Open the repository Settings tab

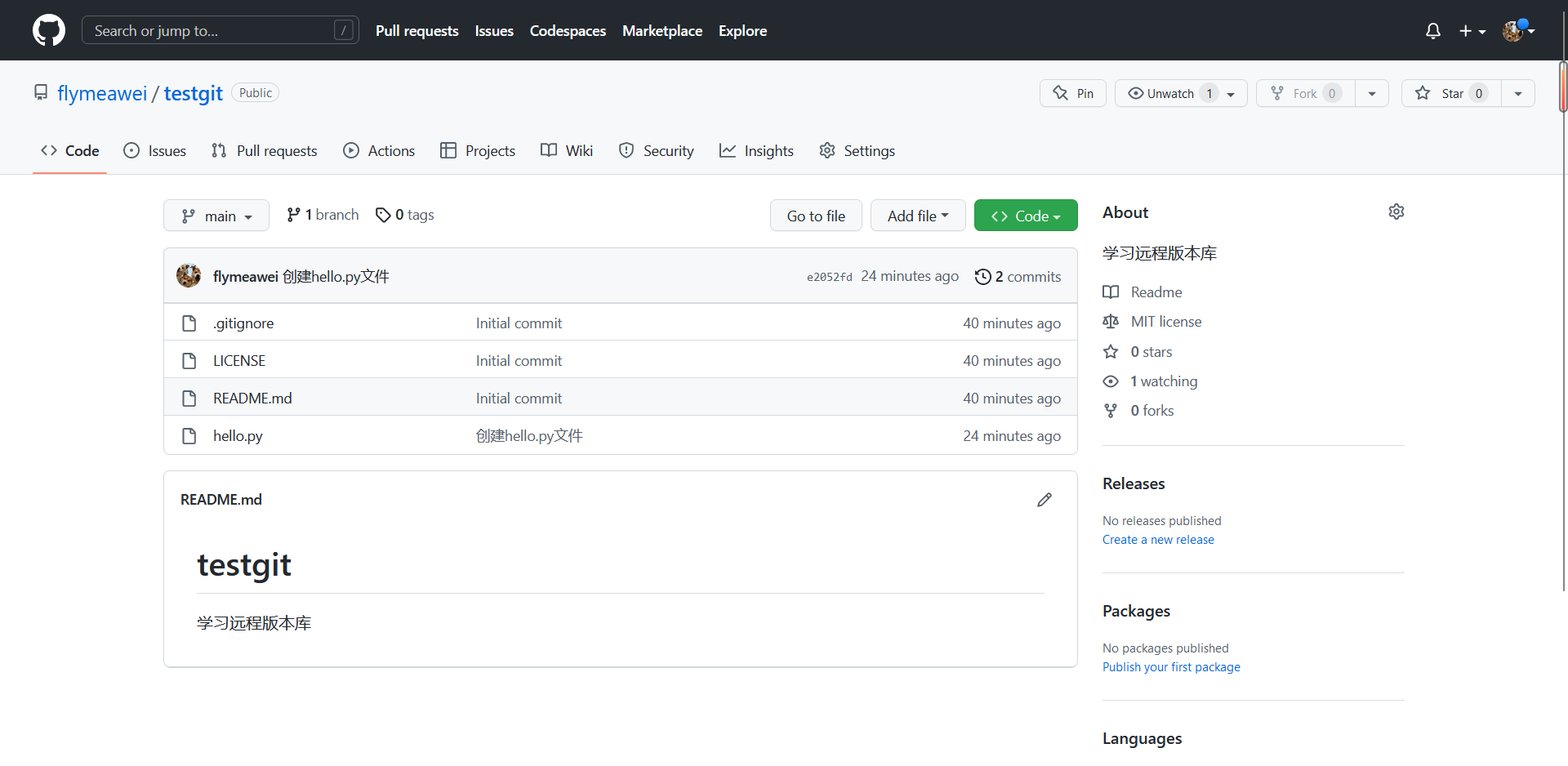point(857,150)
